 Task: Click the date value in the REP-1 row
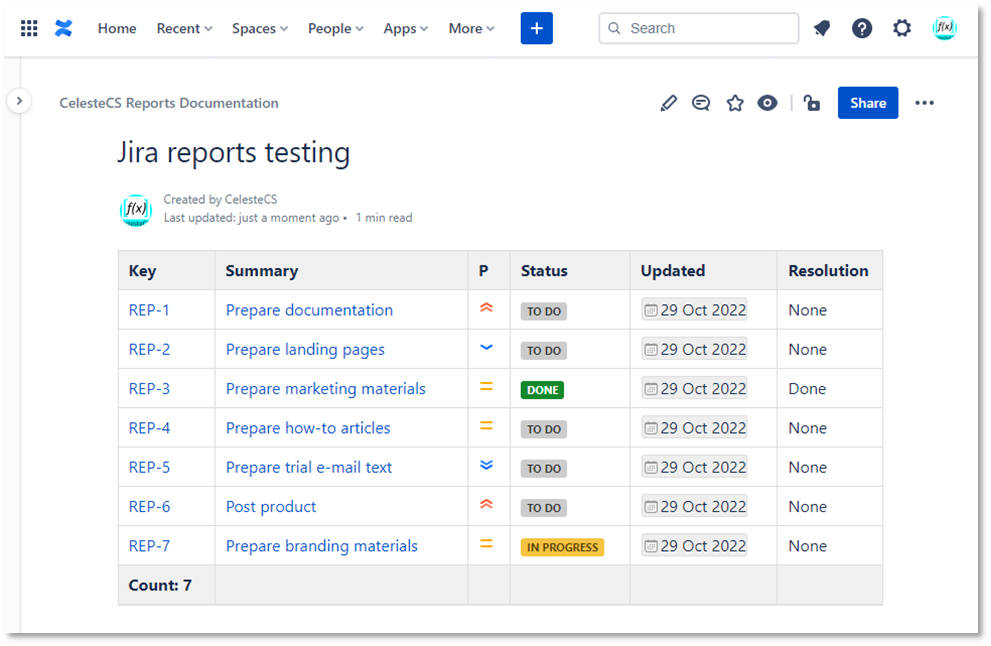coord(695,310)
